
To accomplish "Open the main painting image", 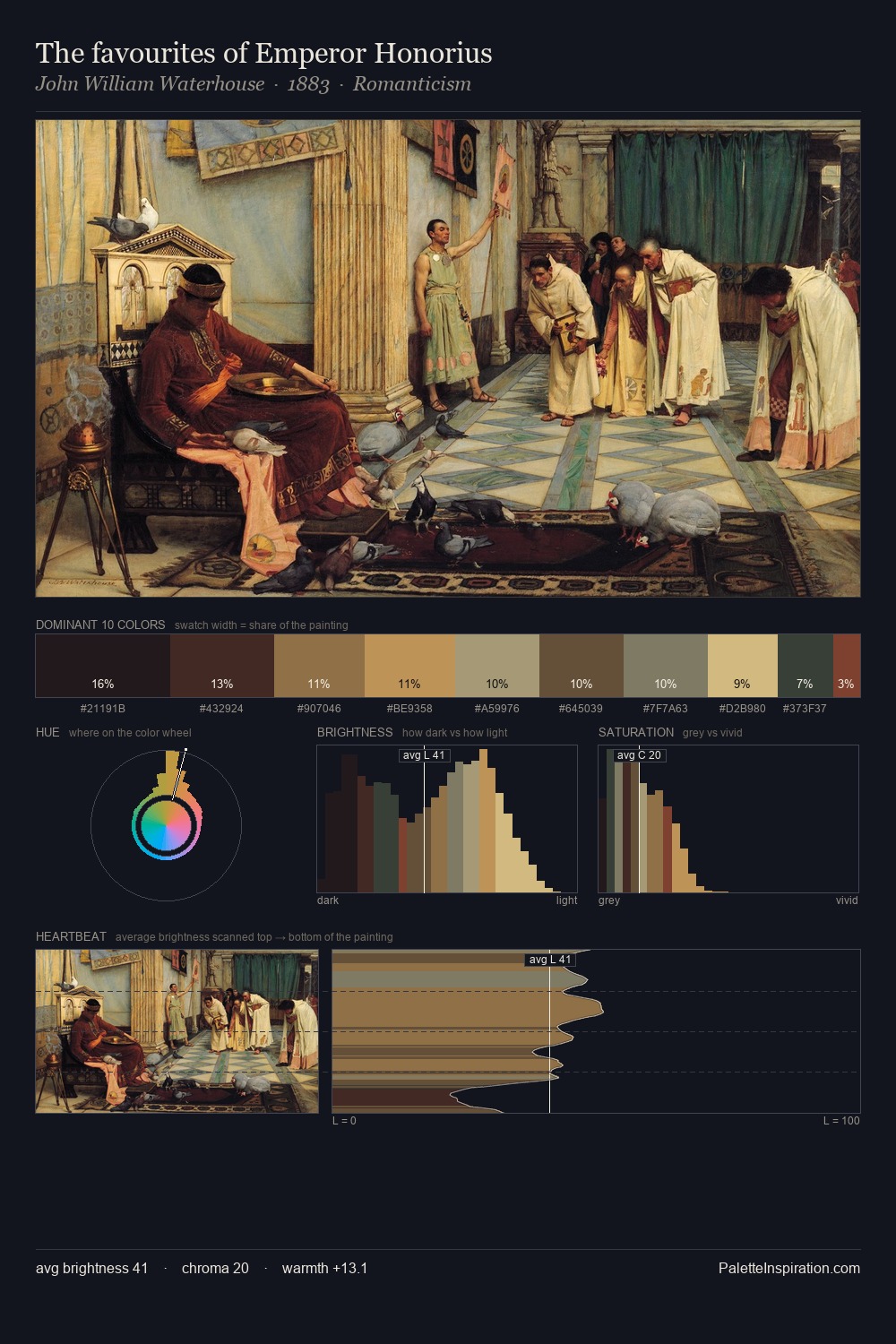I will click(x=448, y=358).
